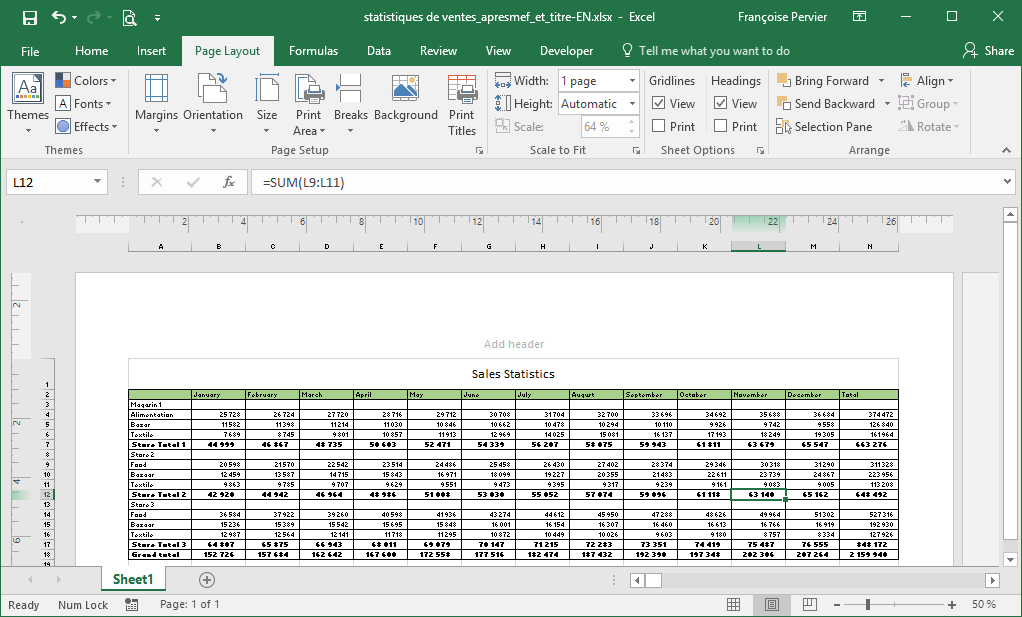1022x617 pixels.
Task: Open the Name Box dropdown
Action: click(98, 182)
